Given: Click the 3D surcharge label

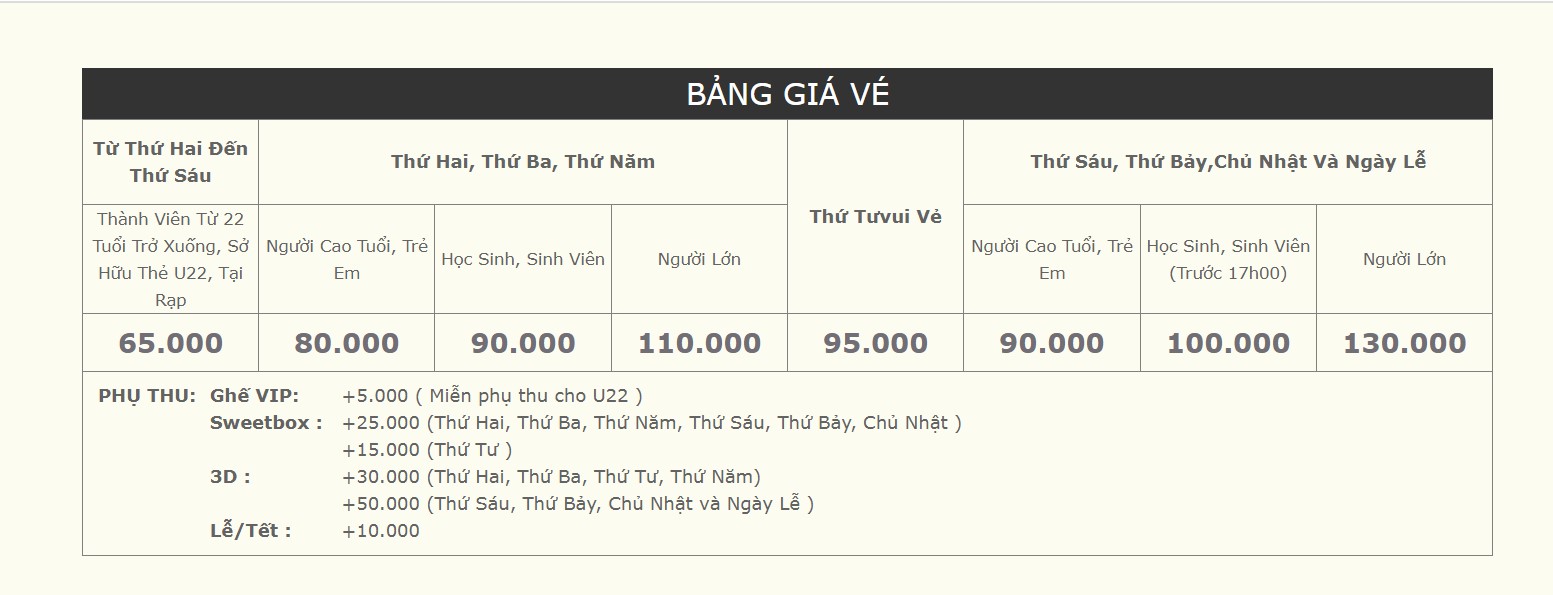Looking at the screenshot, I should click(x=230, y=477).
